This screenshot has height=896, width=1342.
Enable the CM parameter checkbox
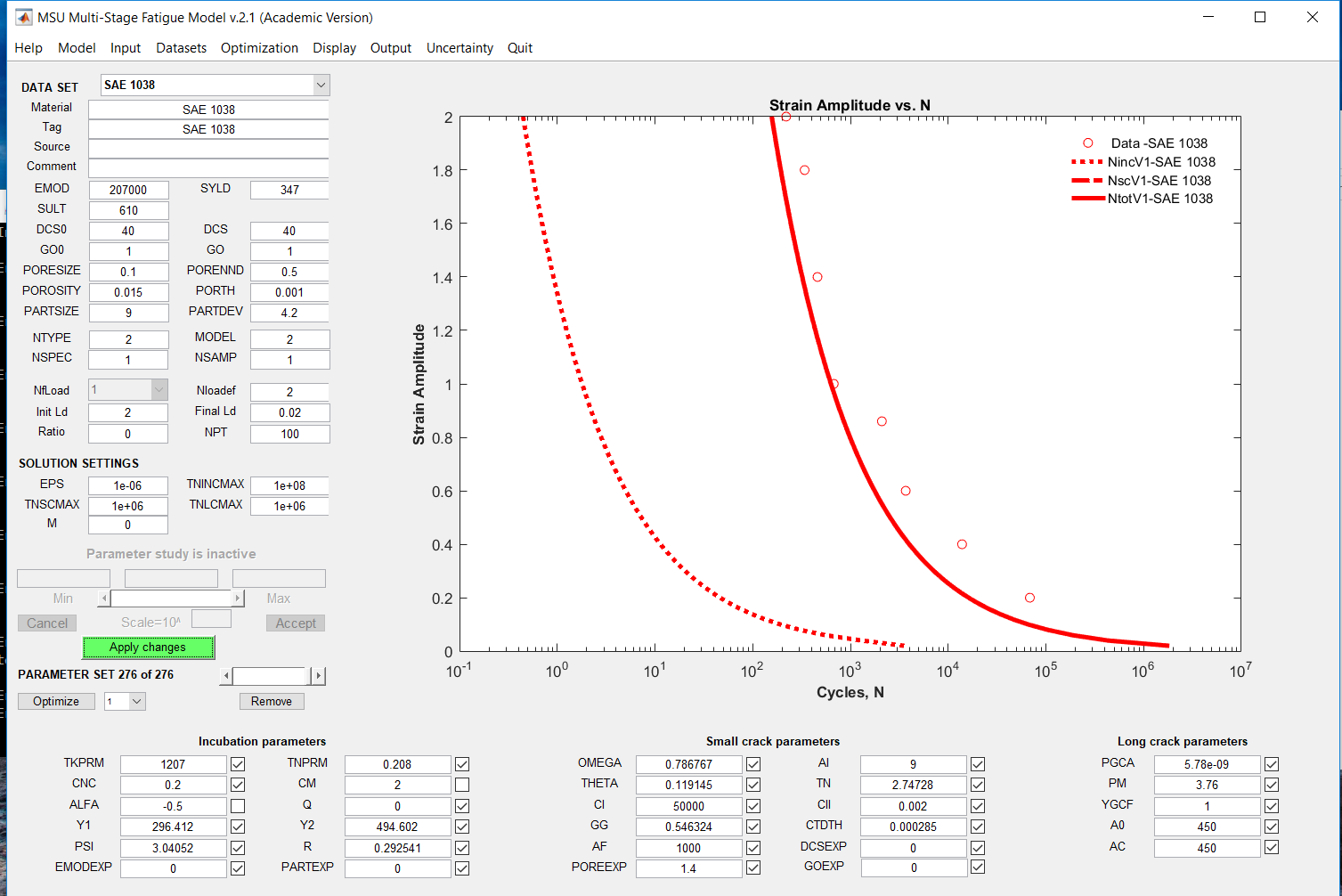[x=462, y=785]
